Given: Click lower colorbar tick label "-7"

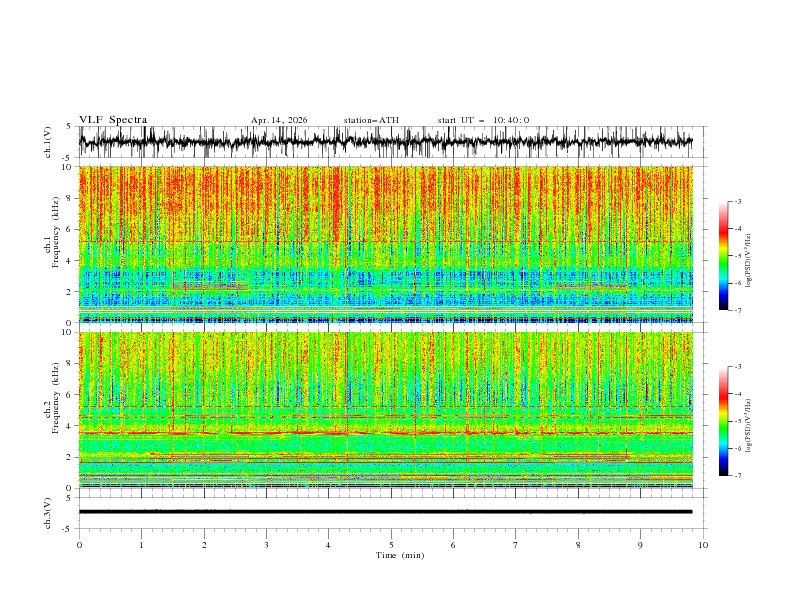Looking at the screenshot, I should pos(738,475).
